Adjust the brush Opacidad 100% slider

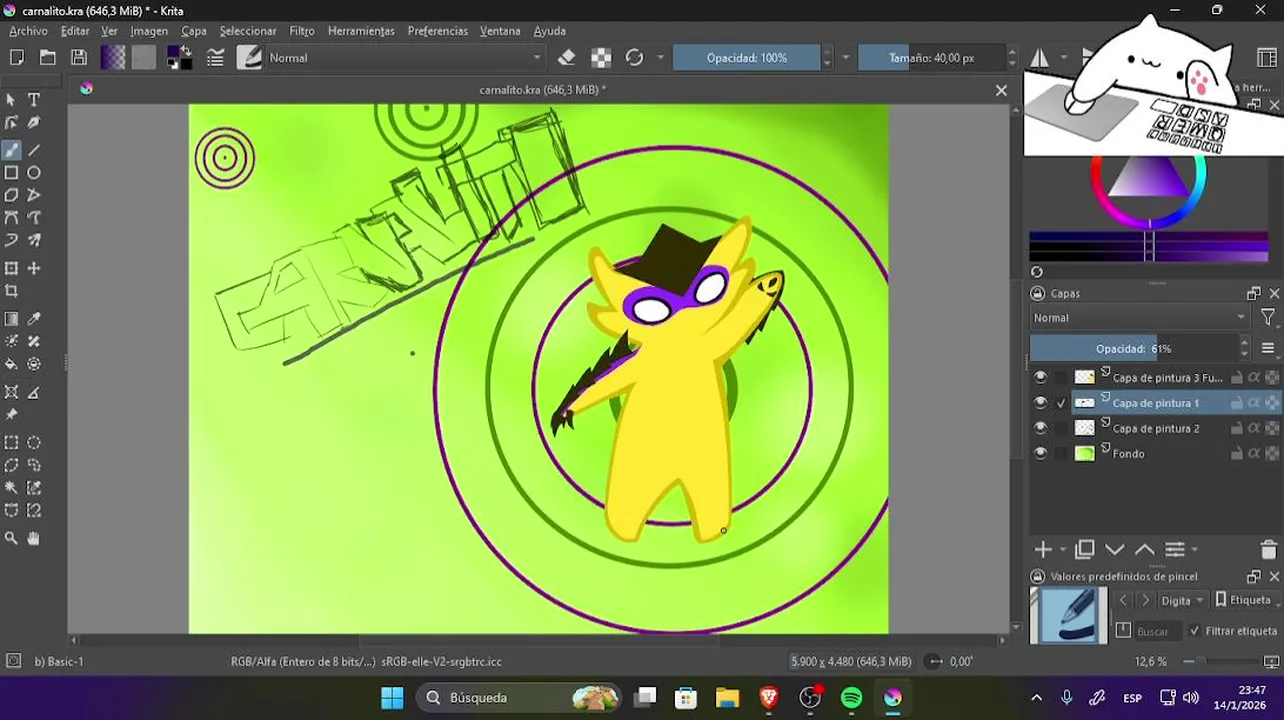click(x=746, y=58)
